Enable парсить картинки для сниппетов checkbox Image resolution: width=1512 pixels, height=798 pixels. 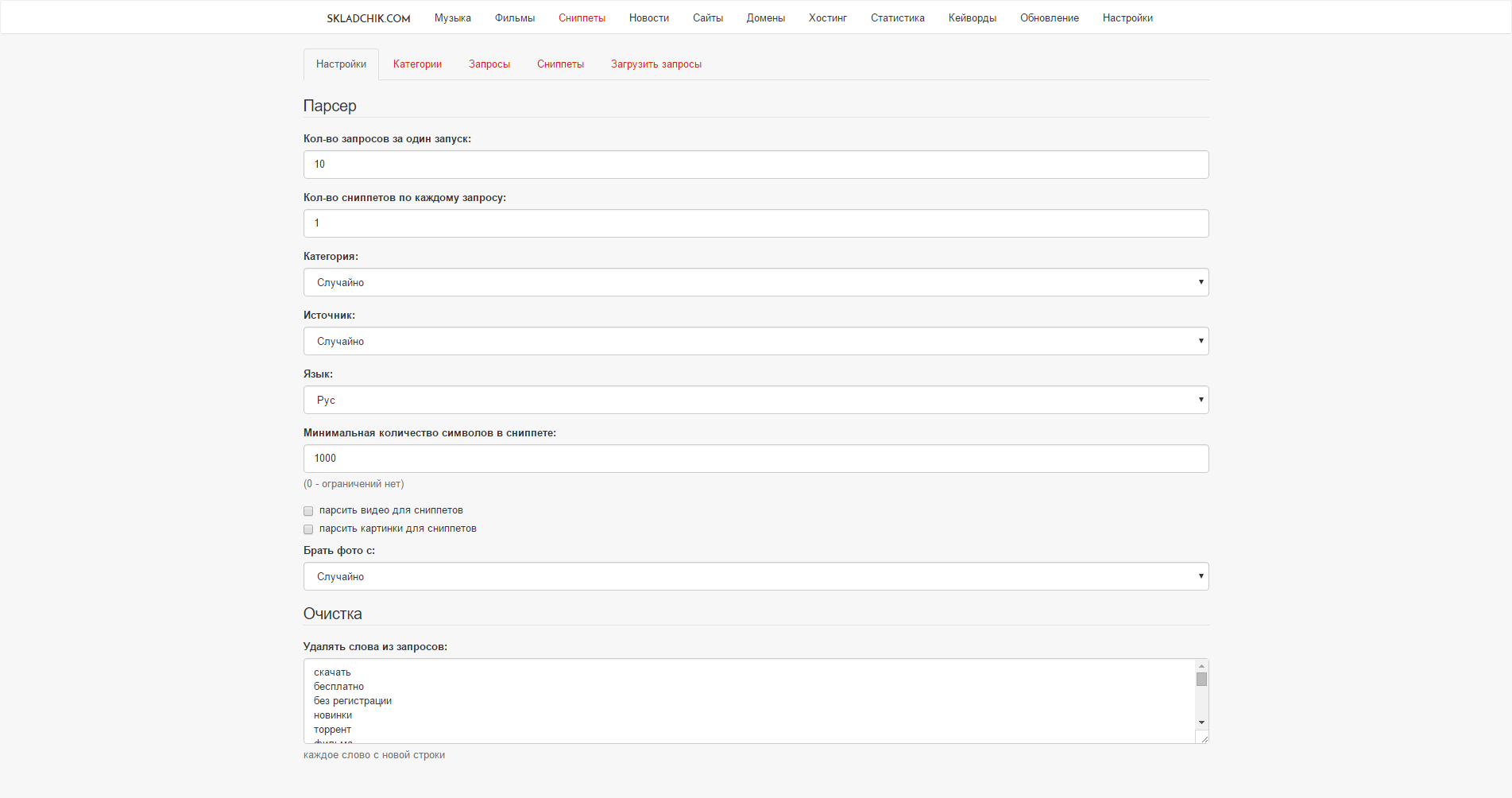point(308,529)
